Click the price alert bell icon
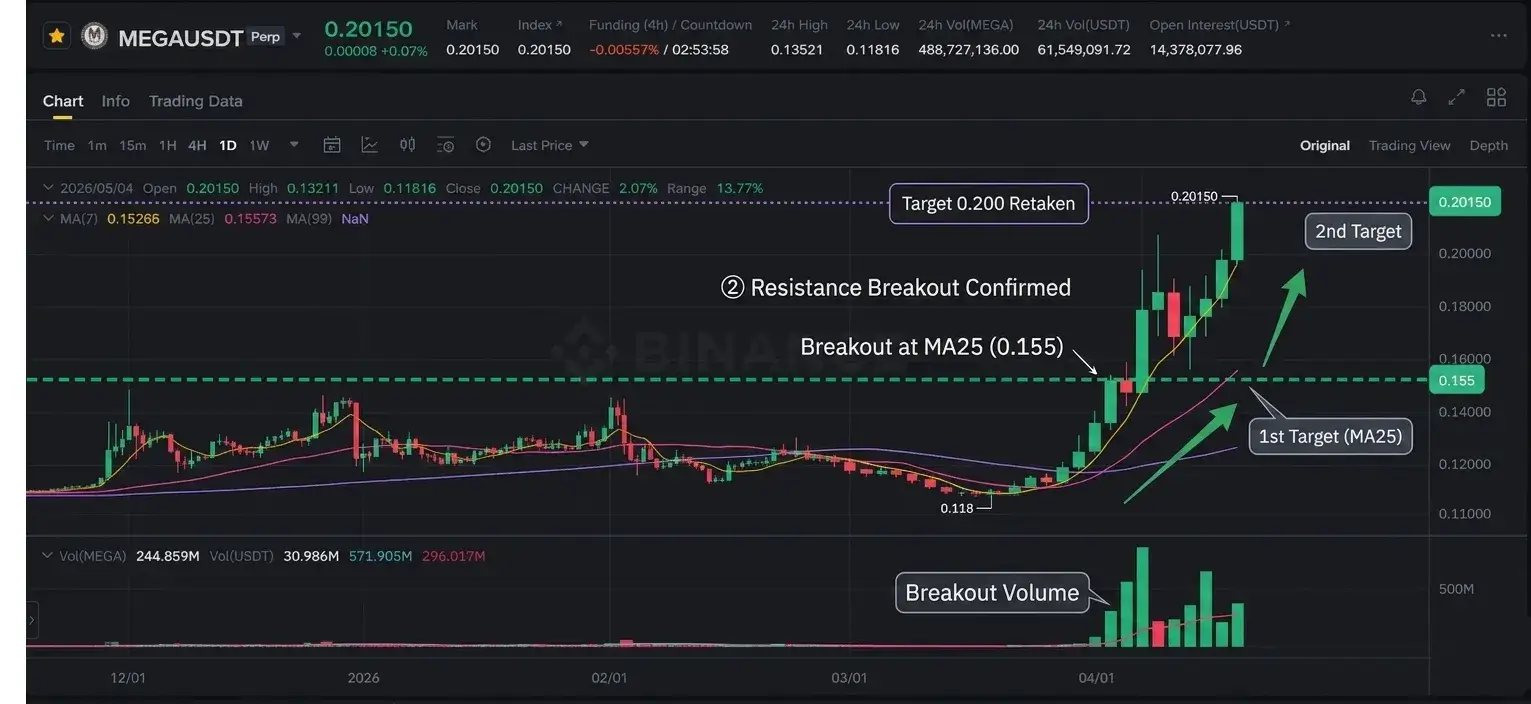 (1418, 97)
